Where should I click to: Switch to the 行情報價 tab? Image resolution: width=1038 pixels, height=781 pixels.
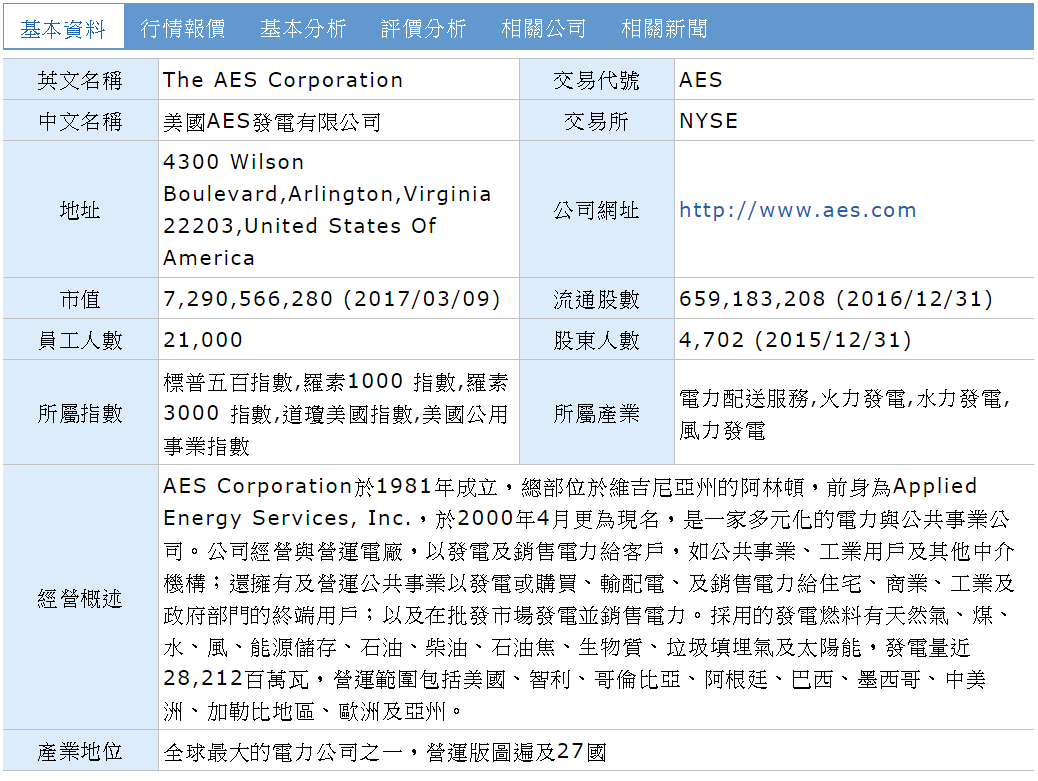click(183, 28)
